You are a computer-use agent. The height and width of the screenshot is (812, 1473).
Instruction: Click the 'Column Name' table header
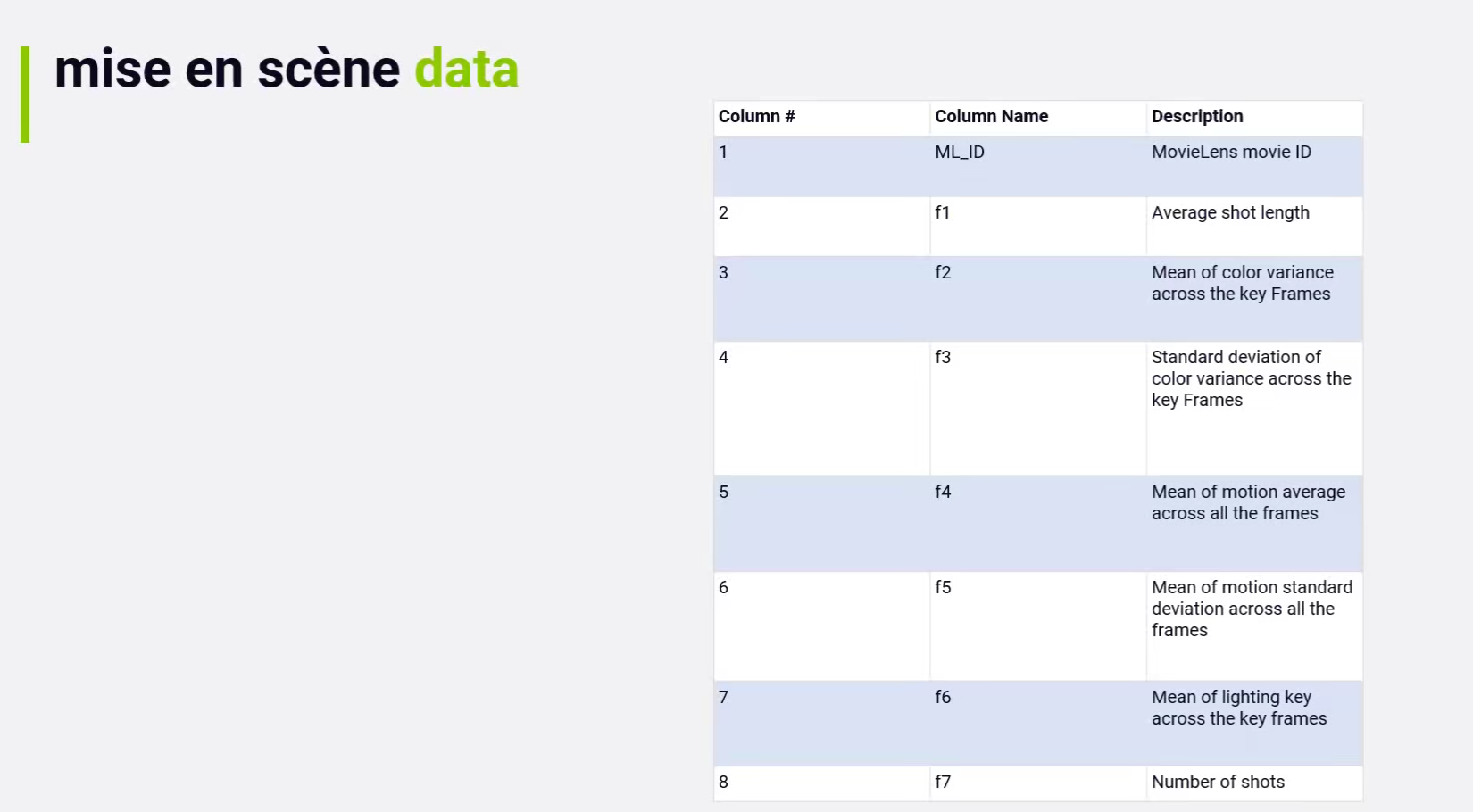991,117
